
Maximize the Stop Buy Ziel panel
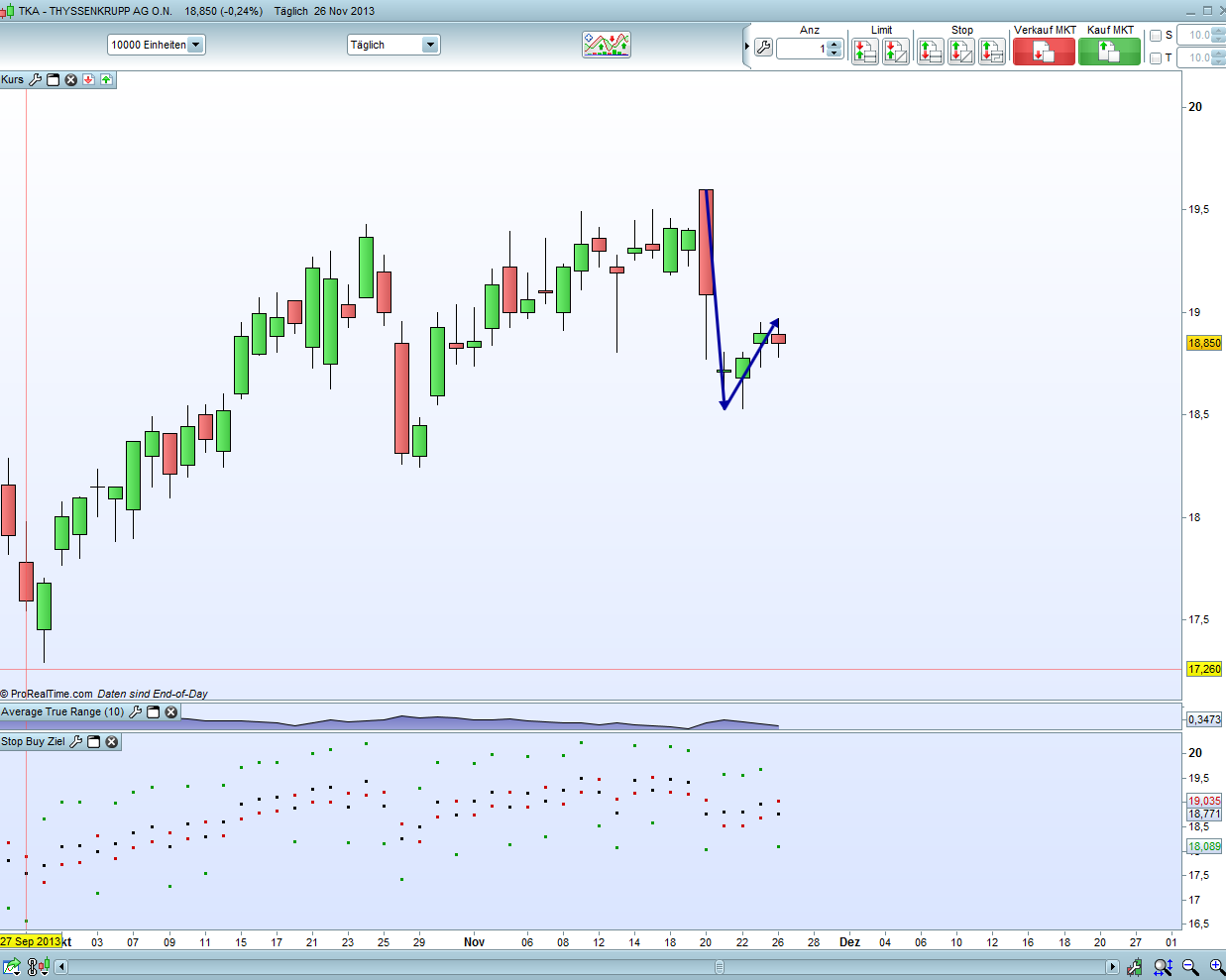click(94, 741)
